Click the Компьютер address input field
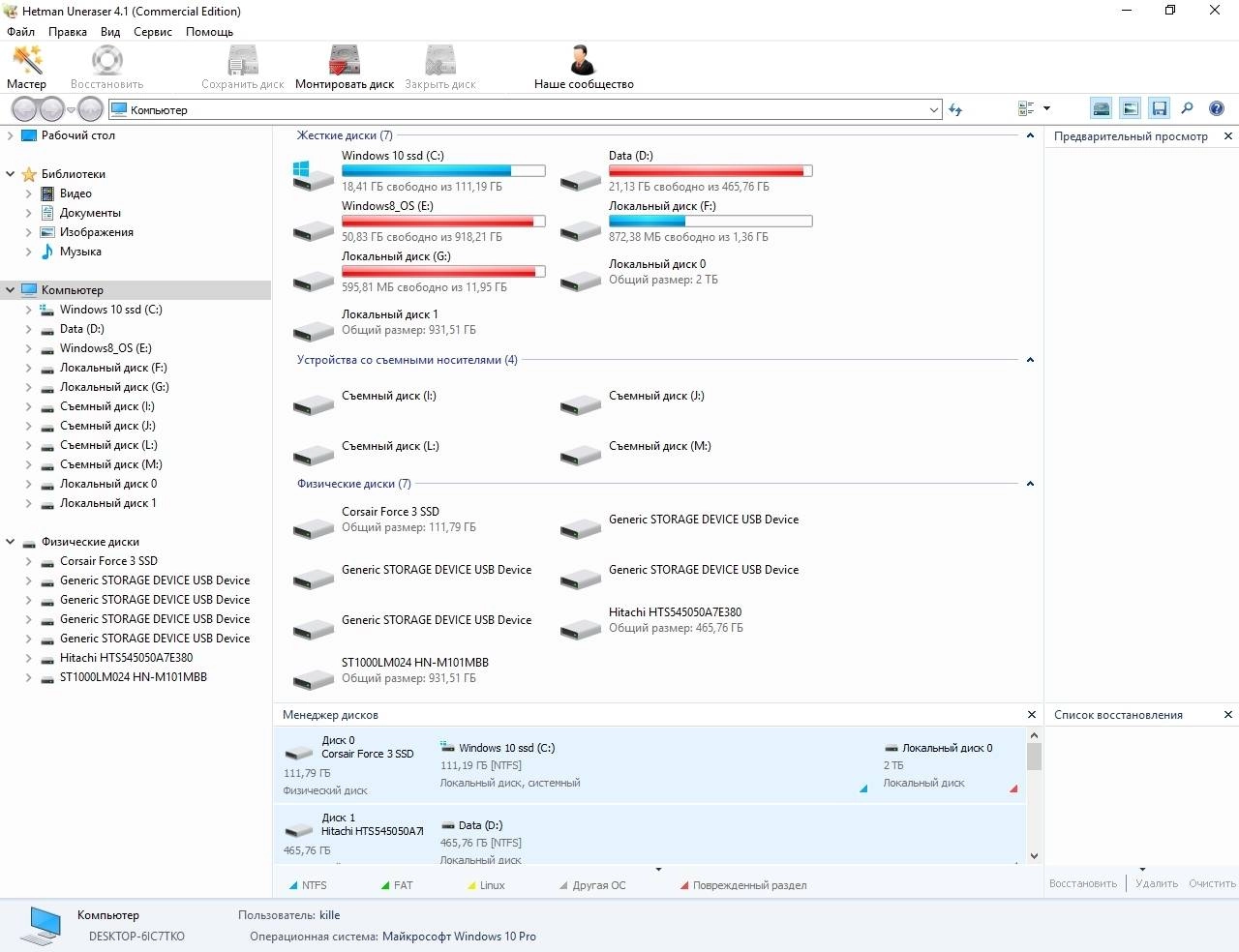This screenshot has width=1239, height=952. pyautogui.click(x=526, y=109)
